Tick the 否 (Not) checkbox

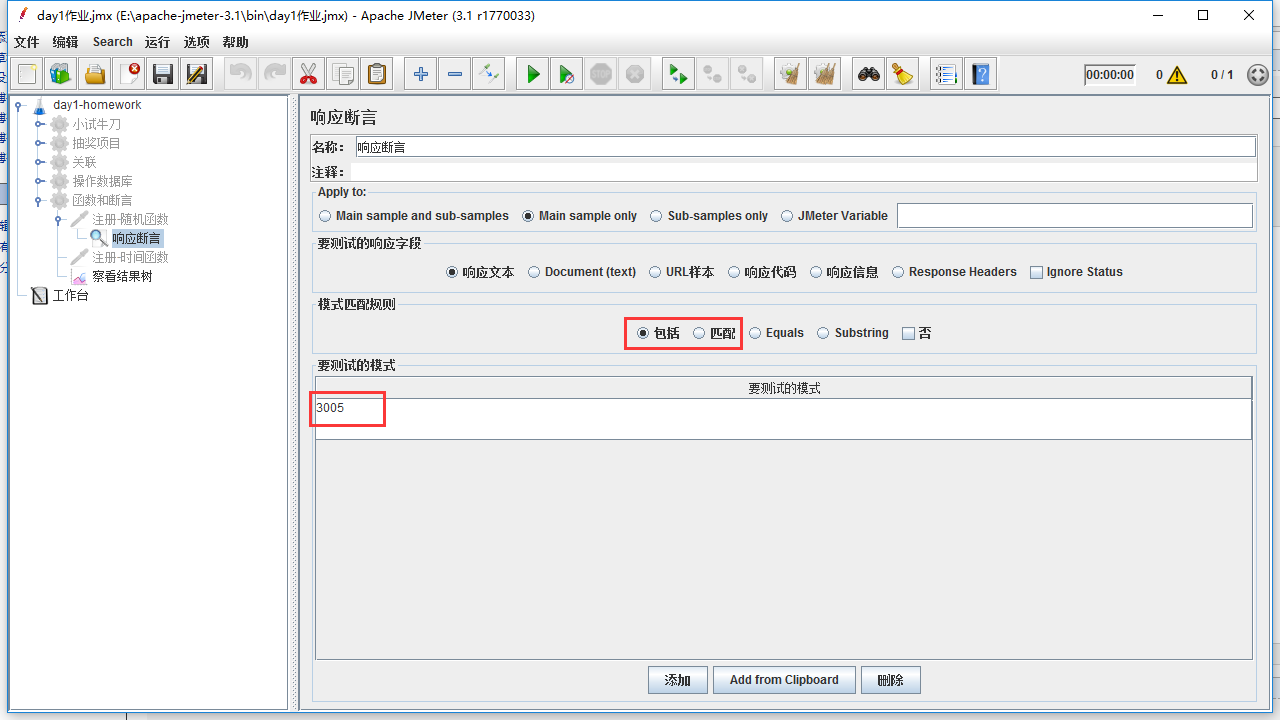coord(908,333)
